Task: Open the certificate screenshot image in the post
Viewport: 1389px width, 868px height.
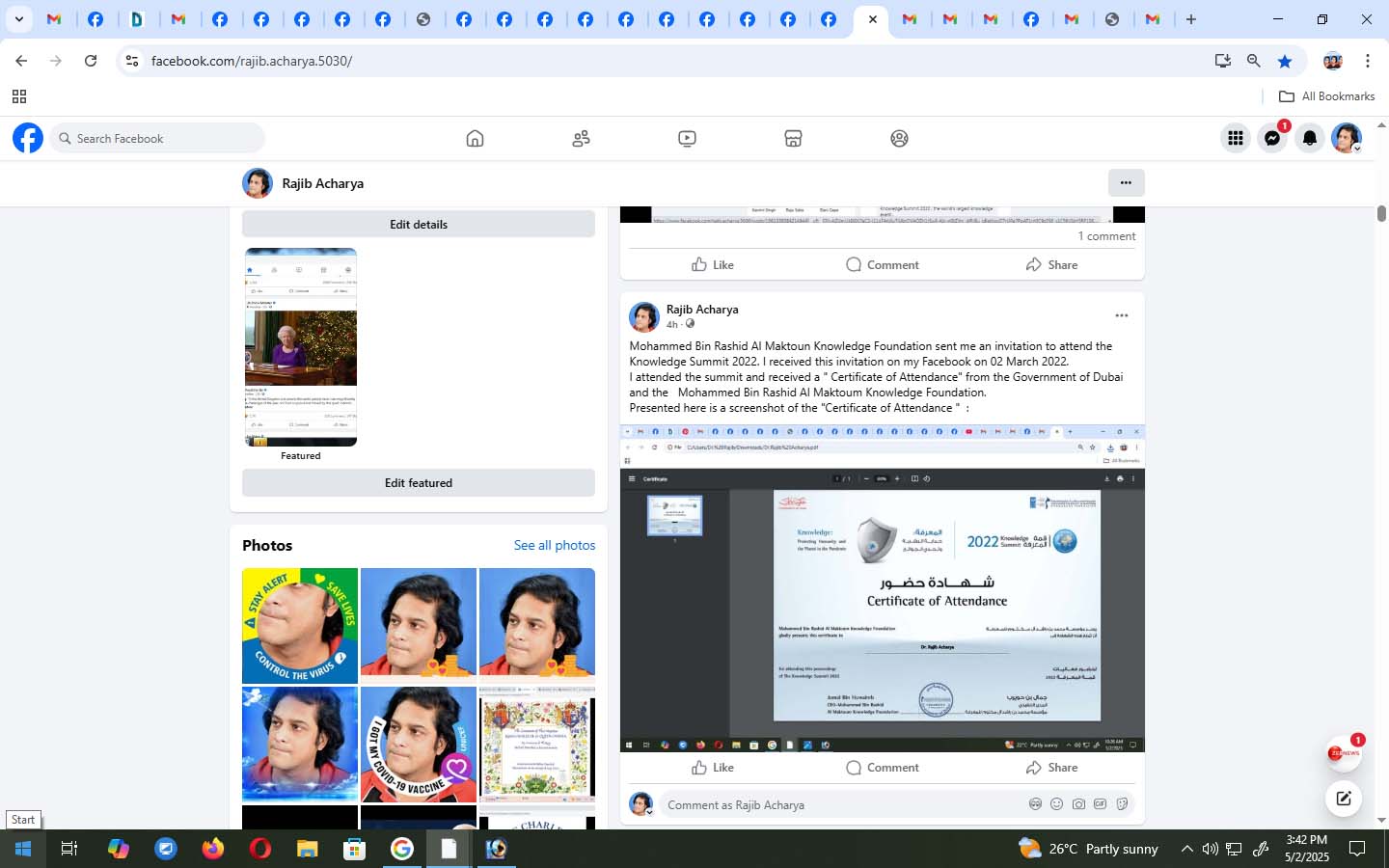Action: (882, 588)
